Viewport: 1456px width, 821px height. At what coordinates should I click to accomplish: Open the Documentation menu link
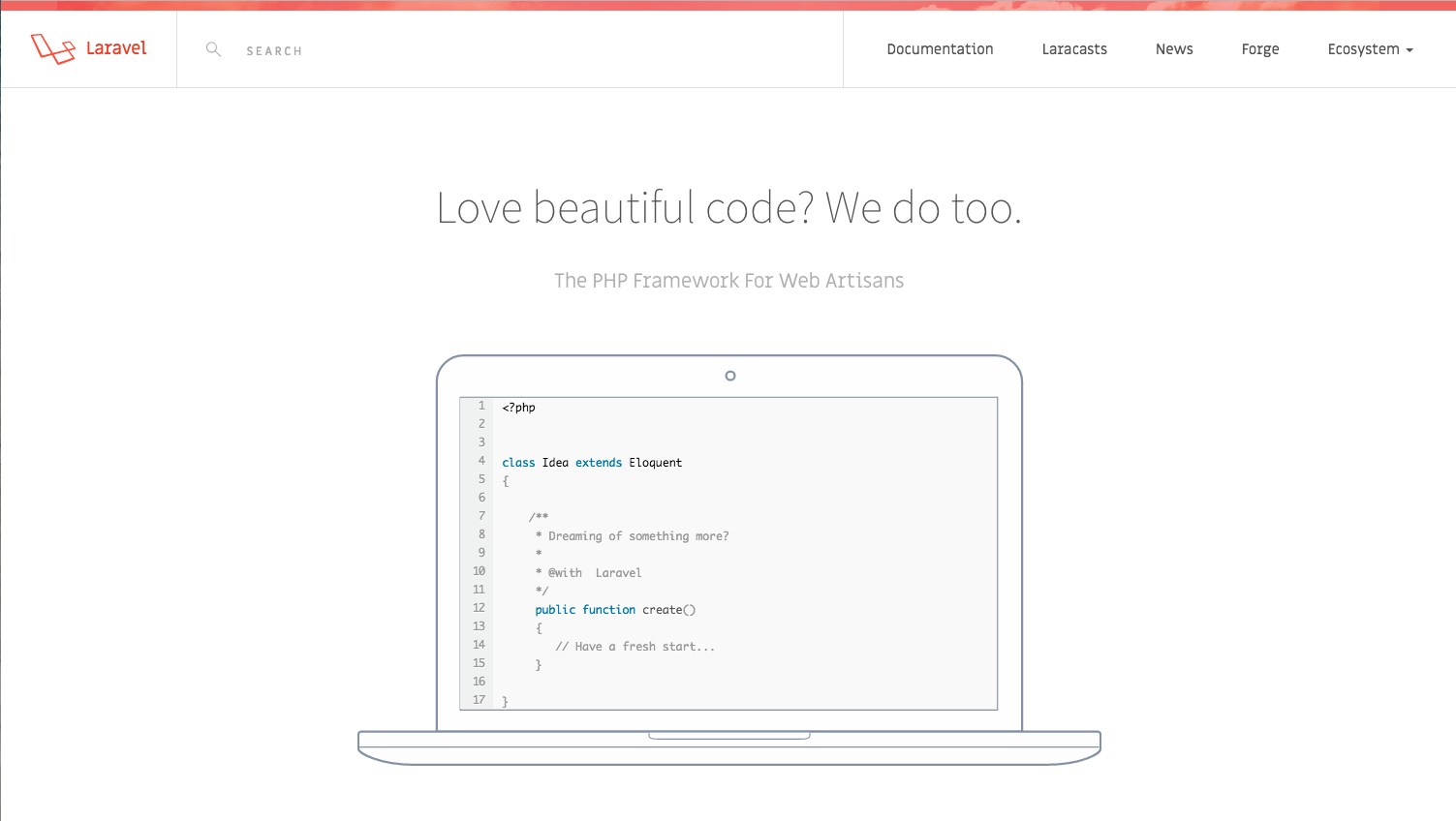pos(940,49)
